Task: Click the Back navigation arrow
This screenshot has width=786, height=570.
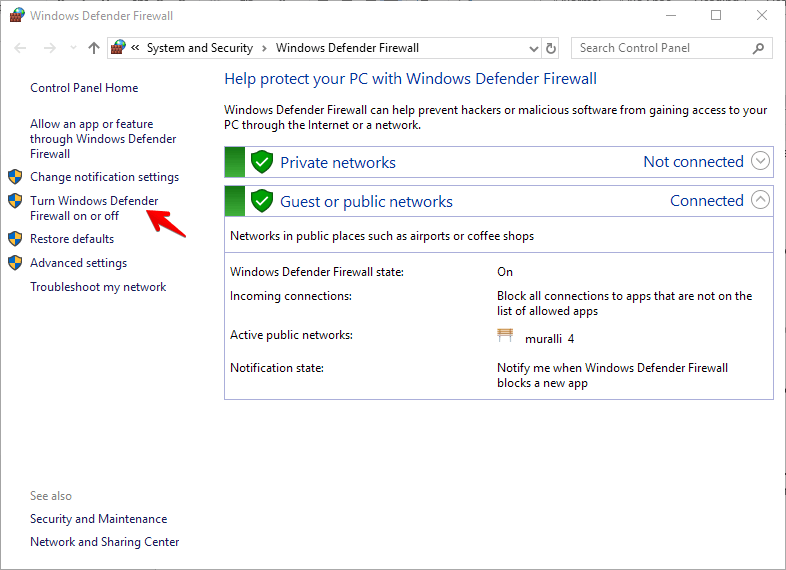Action: (20, 48)
